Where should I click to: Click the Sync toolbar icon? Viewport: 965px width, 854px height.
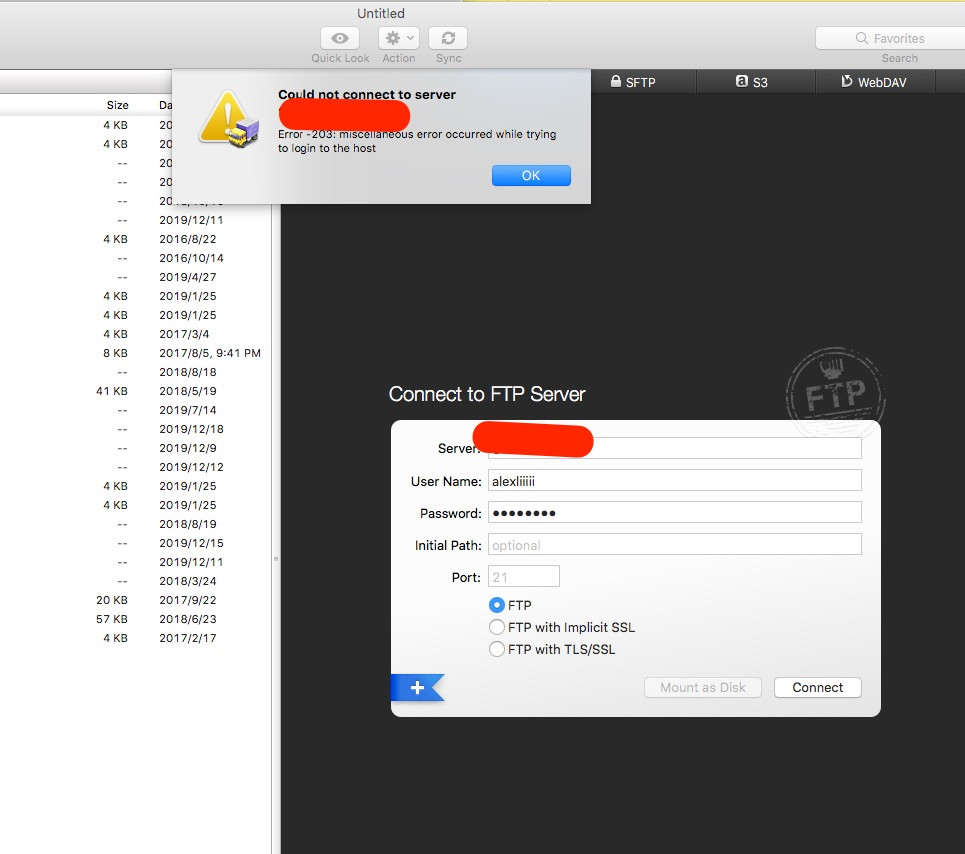point(448,38)
